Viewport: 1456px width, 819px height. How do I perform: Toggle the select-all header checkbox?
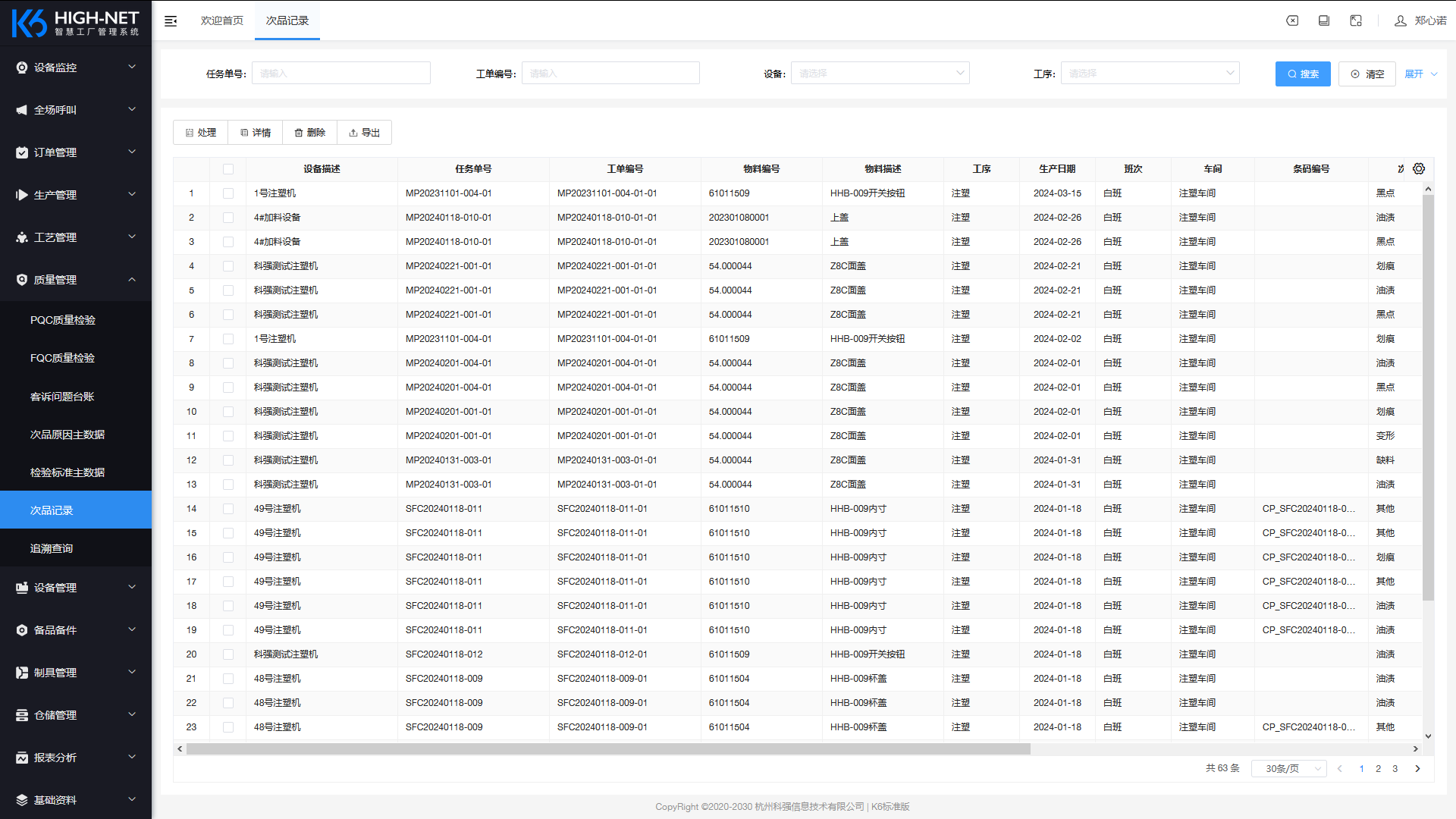pyautogui.click(x=228, y=169)
